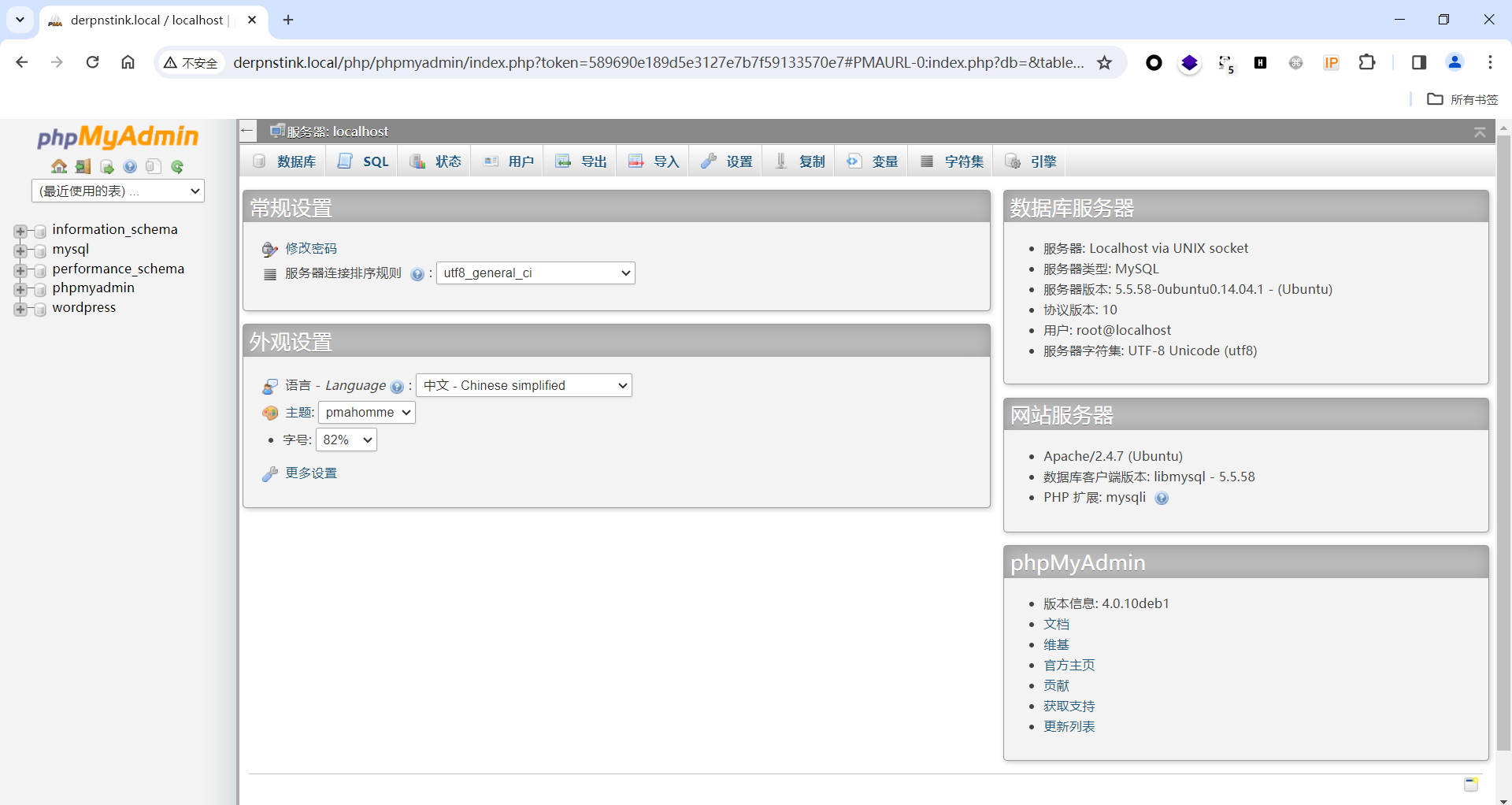The image size is (1512, 805).
Task: Open Chrome three-dot menu
Action: click(x=1490, y=62)
